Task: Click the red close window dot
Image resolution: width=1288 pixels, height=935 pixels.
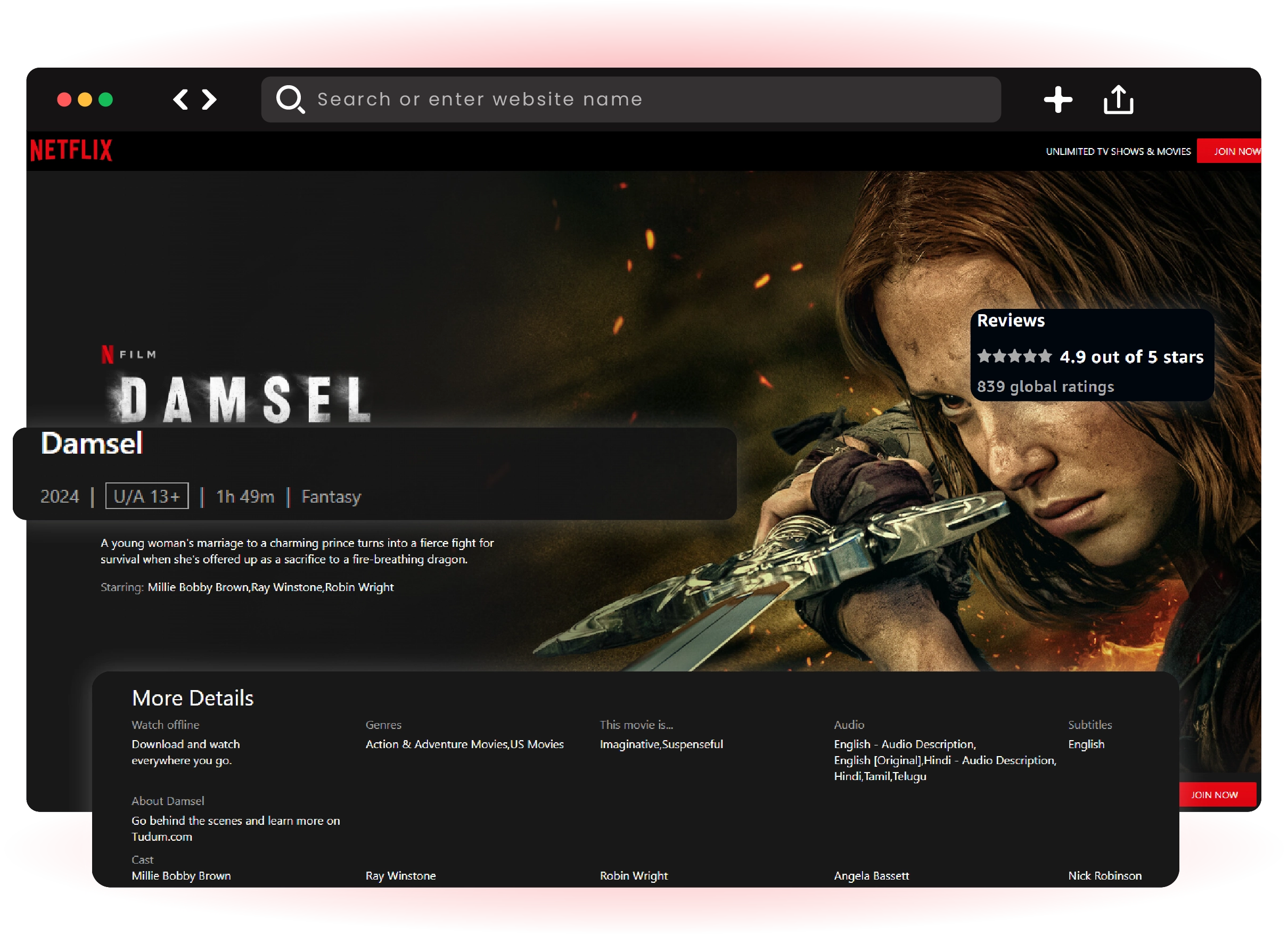Action: 64,100
